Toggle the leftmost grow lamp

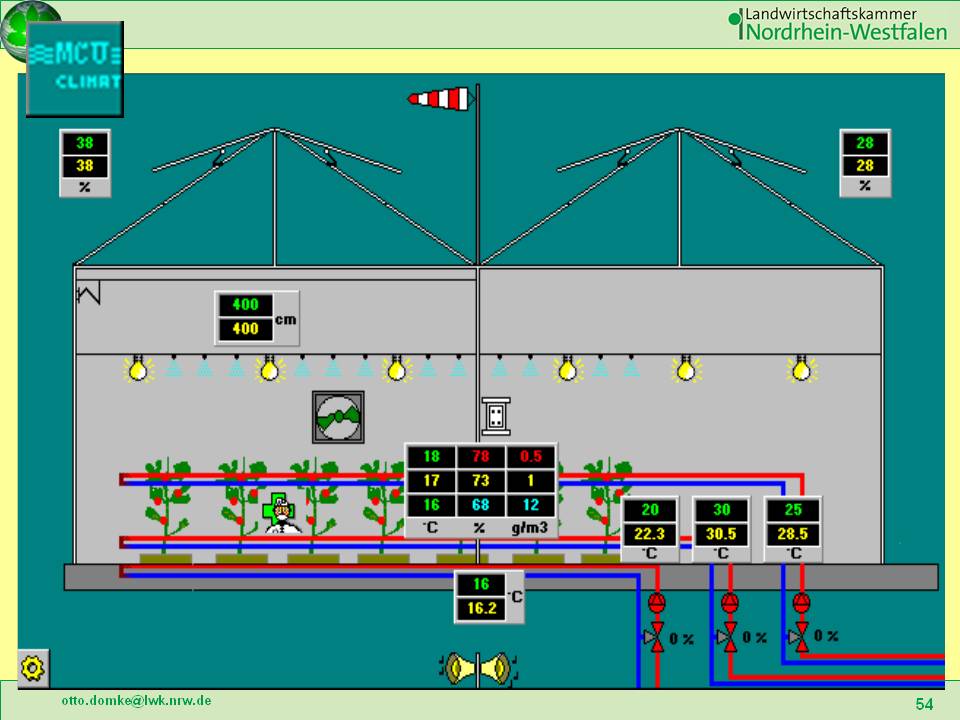[138, 370]
